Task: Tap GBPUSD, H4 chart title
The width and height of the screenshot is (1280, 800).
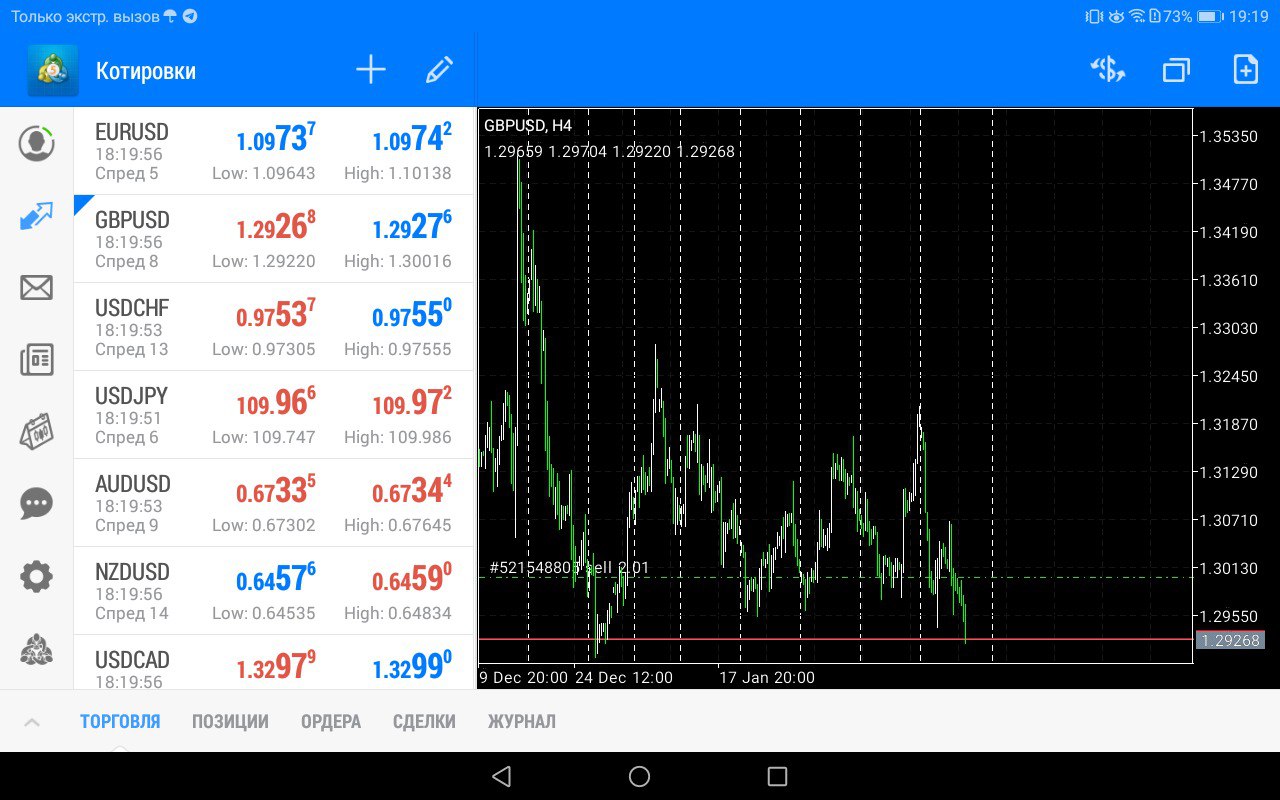Action: 528,126
